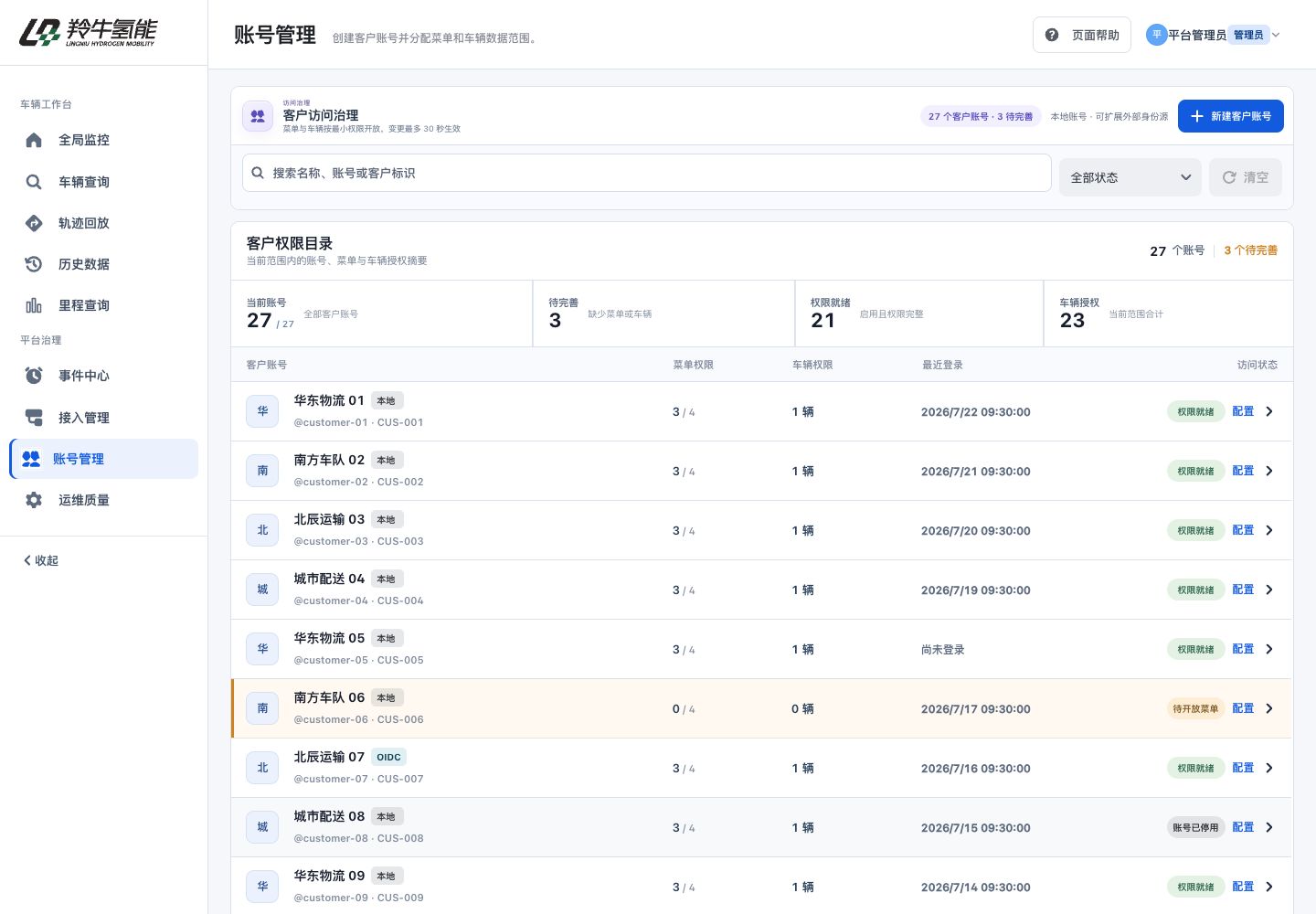Click the 接入管理 device icon
The width and height of the screenshot is (1316, 914).
pyautogui.click(x=34, y=418)
